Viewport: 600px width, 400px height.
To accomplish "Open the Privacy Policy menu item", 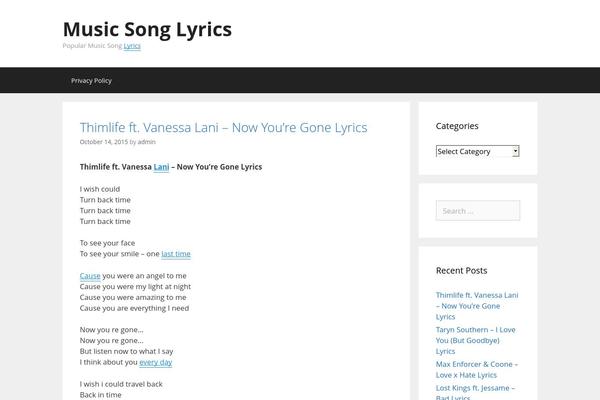I will (x=91, y=80).
